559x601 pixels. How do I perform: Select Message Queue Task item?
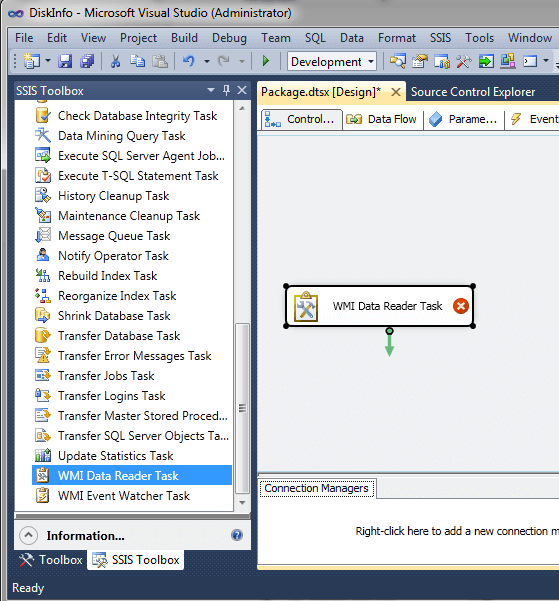point(132,236)
